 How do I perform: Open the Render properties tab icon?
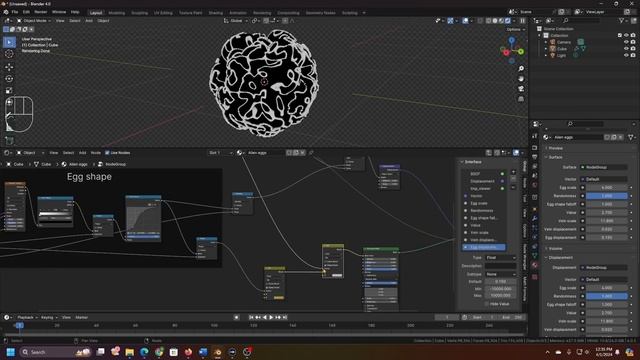click(535, 147)
